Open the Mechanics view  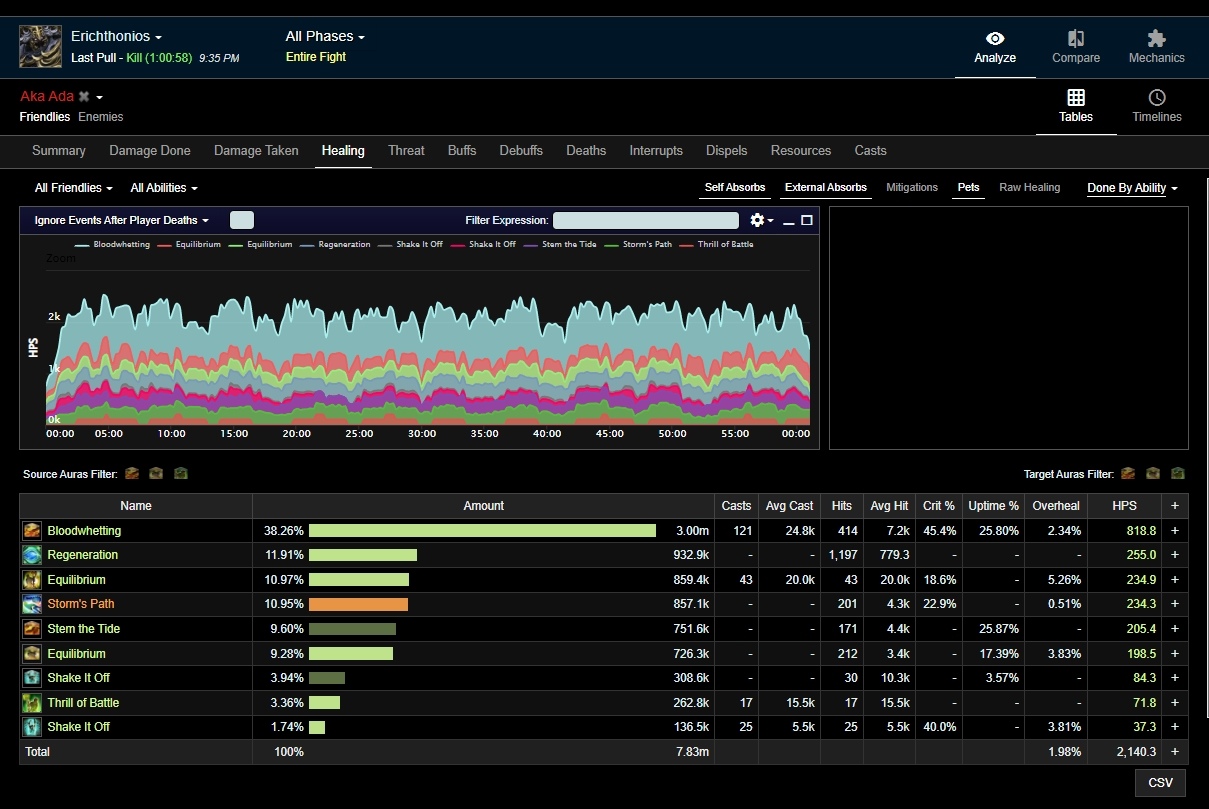pyautogui.click(x=1156, y=47)
